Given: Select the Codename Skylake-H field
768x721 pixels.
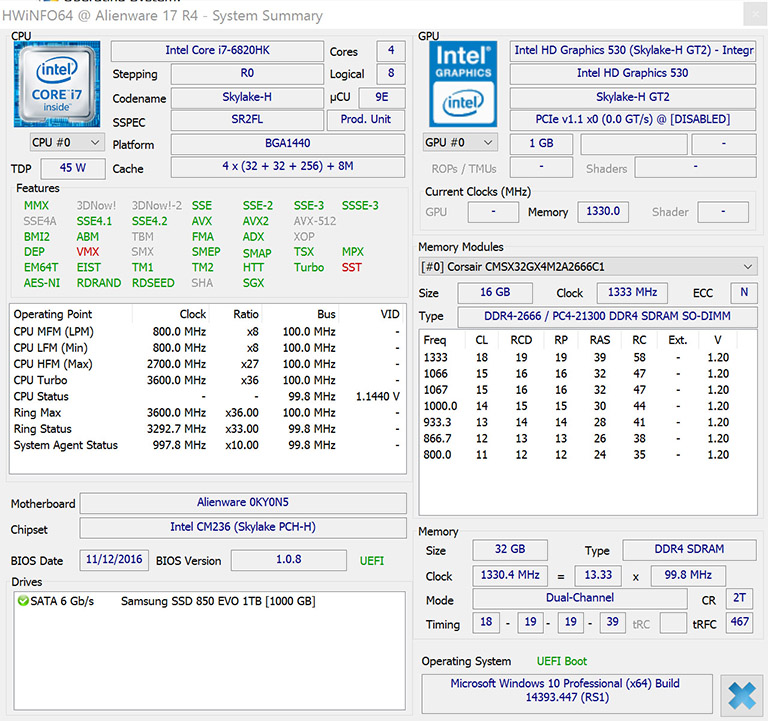Looking at the screenshot, I should [x=247, y=97].
